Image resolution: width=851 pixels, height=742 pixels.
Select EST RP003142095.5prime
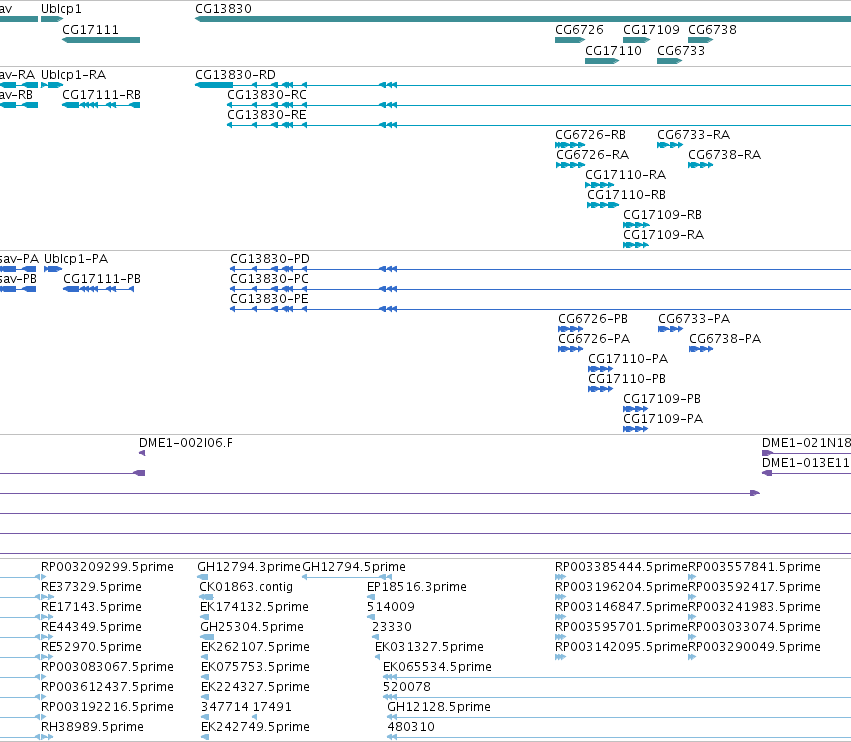click(621, 648)
